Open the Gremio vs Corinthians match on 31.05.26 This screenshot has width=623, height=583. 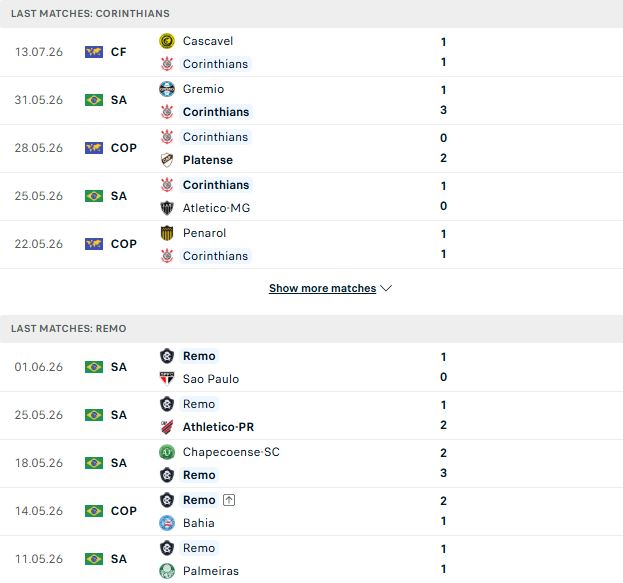(x=312, y=101)
